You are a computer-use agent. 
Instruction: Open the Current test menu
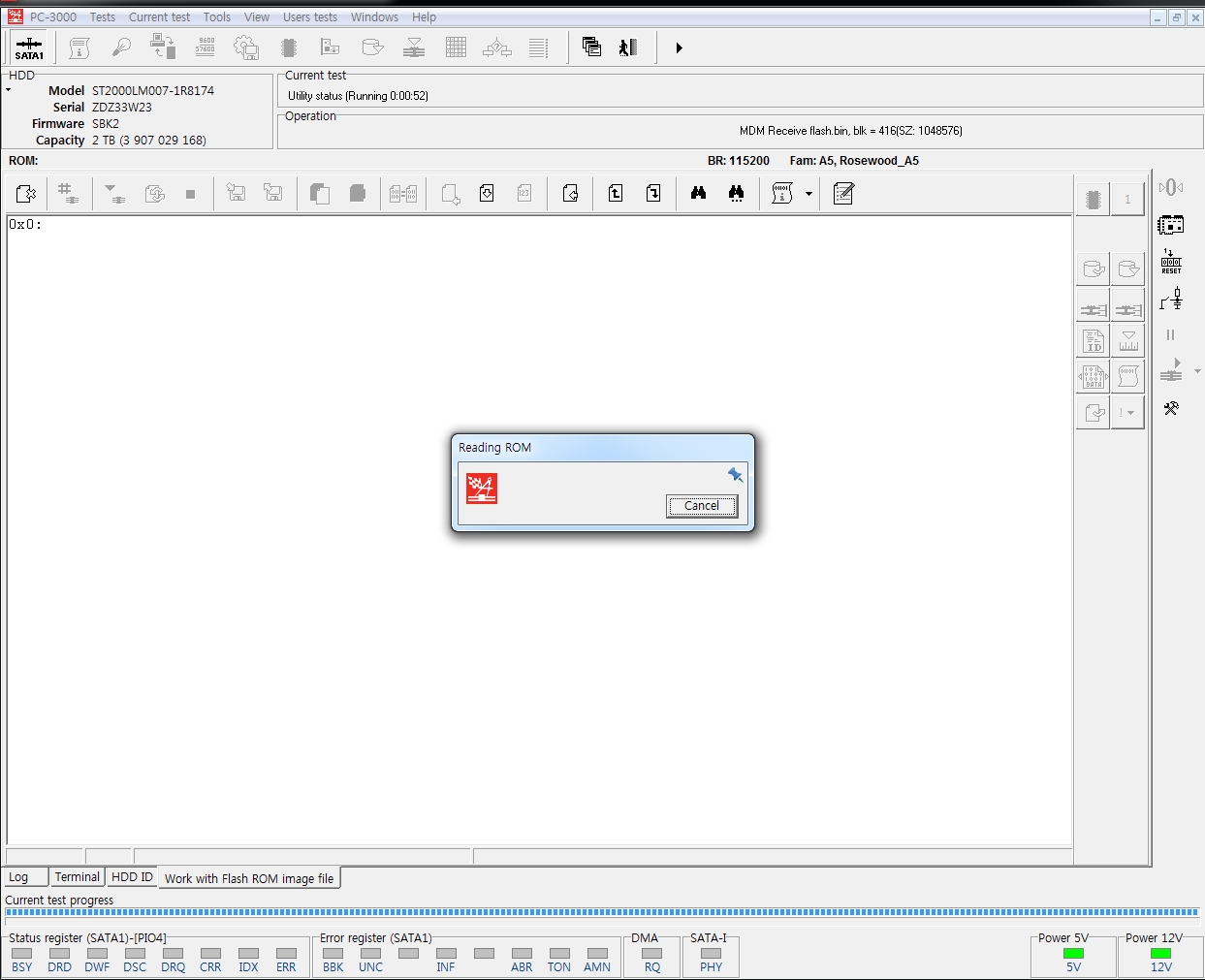159,16
